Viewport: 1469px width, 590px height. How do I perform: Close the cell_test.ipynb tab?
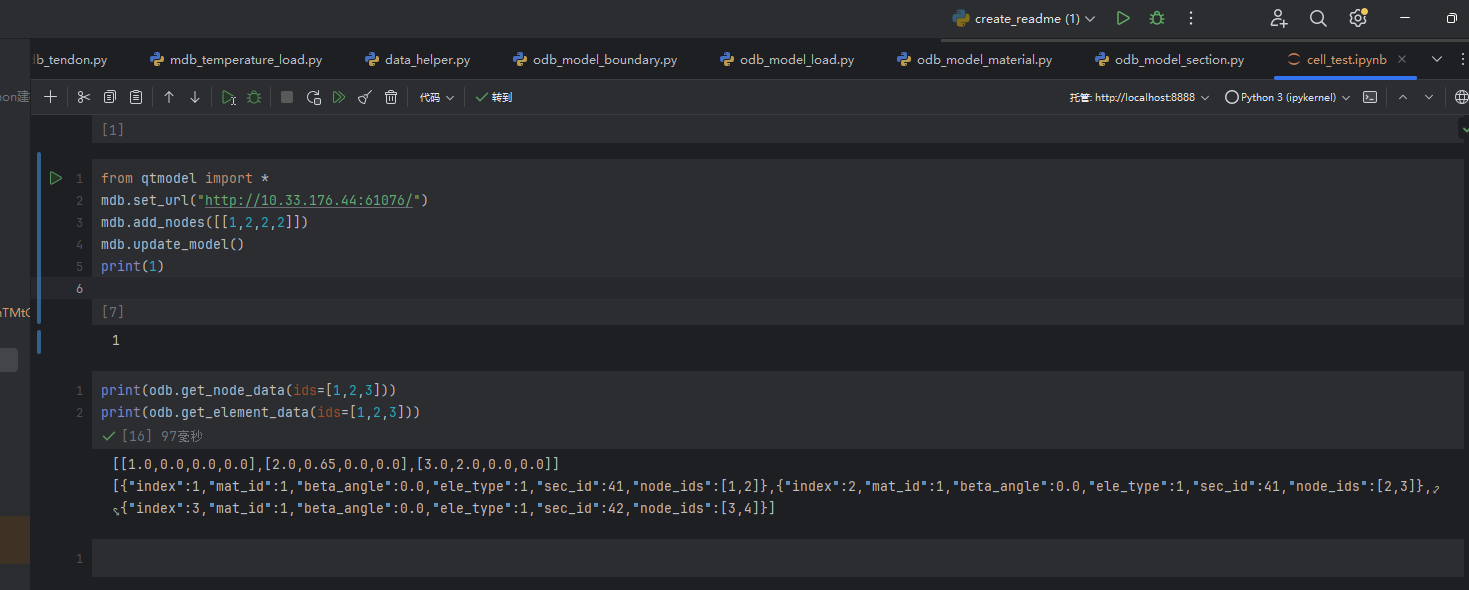1402,60
